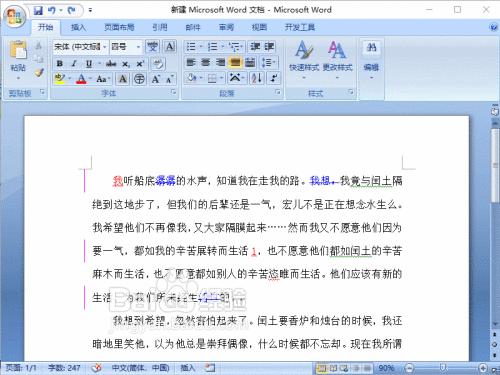Open phonetic guide (拼音) tool
Viewport: 500px width, 375px height.
tap(153, 46)
